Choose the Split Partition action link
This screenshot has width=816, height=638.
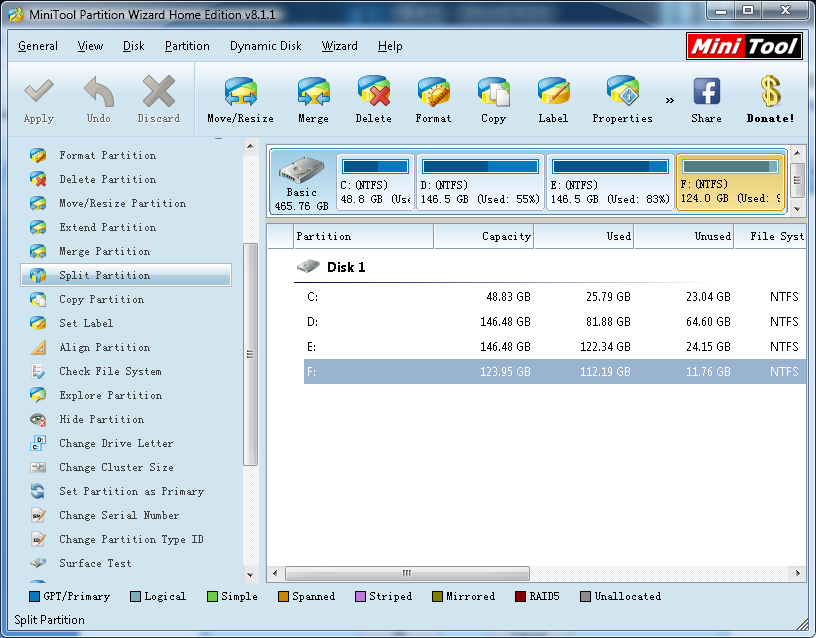tap(126, 275)
